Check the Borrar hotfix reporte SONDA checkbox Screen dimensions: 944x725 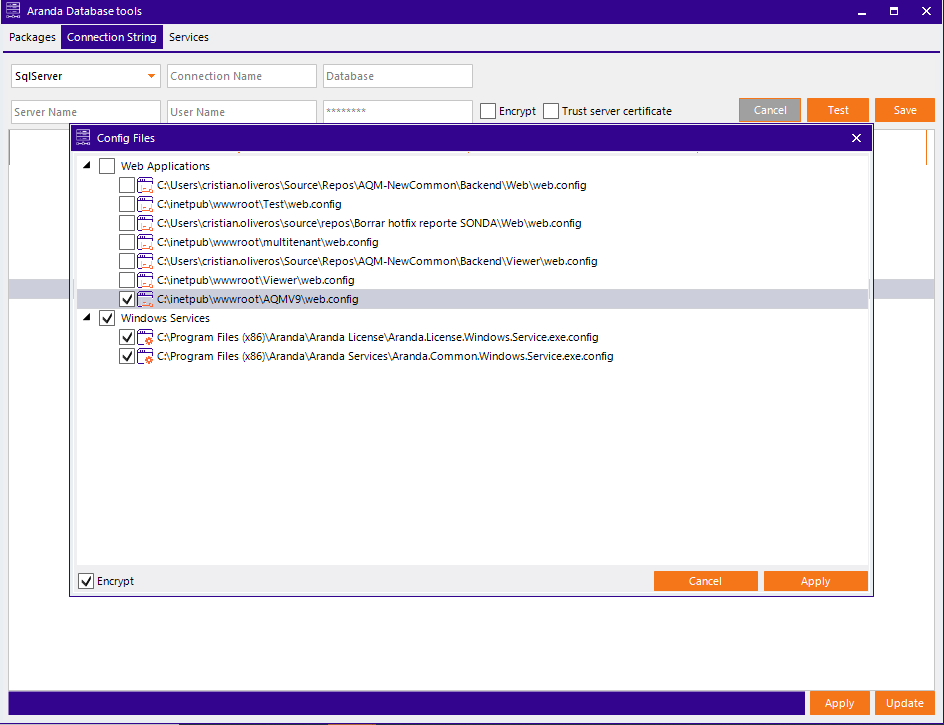[x=126, y=223]
